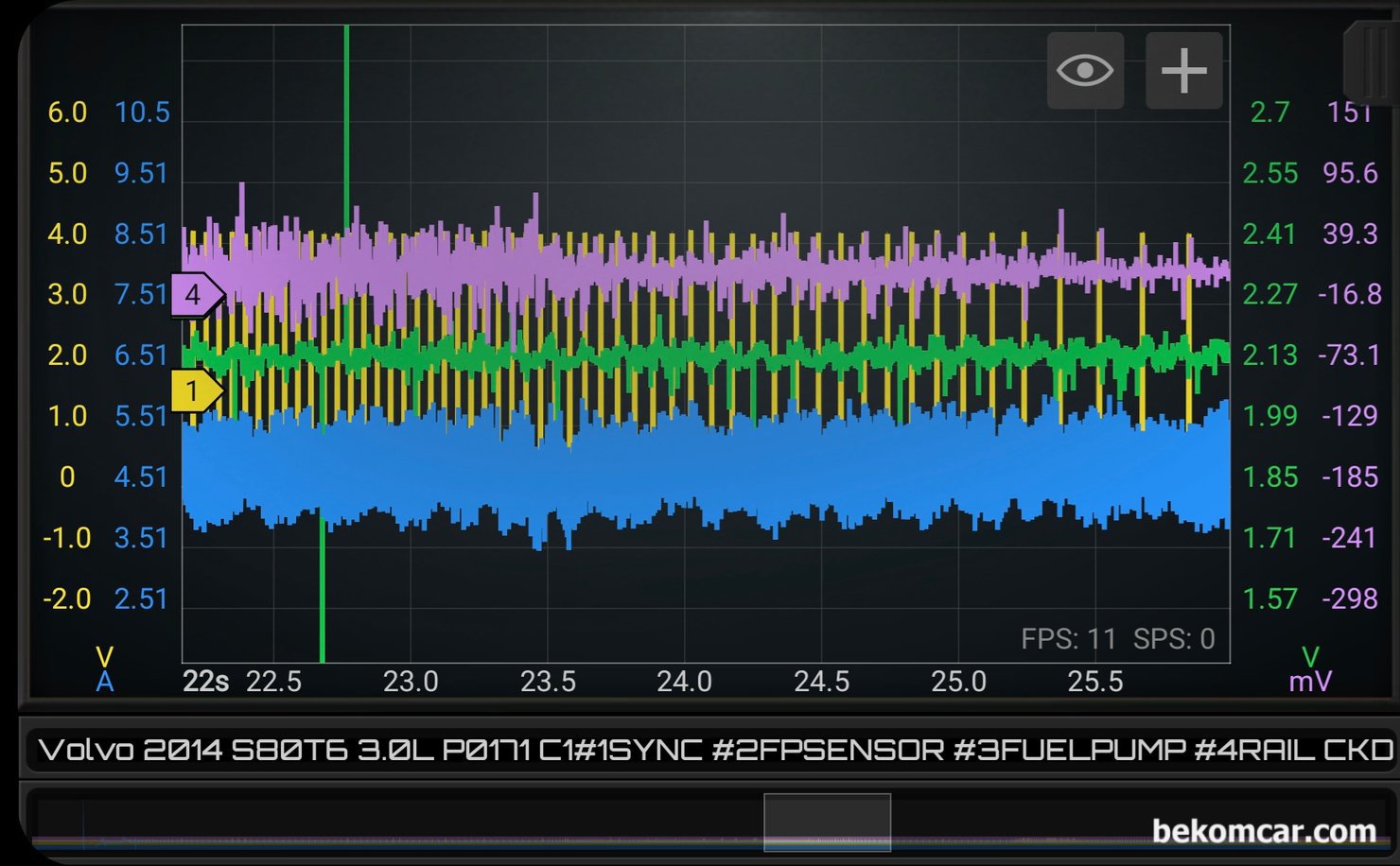Image resolution: width=1400 pixels, height=866 pixels.
Task: Click the purple 95.6 millivolt scale value
Action: click(x=1350, y=173)
